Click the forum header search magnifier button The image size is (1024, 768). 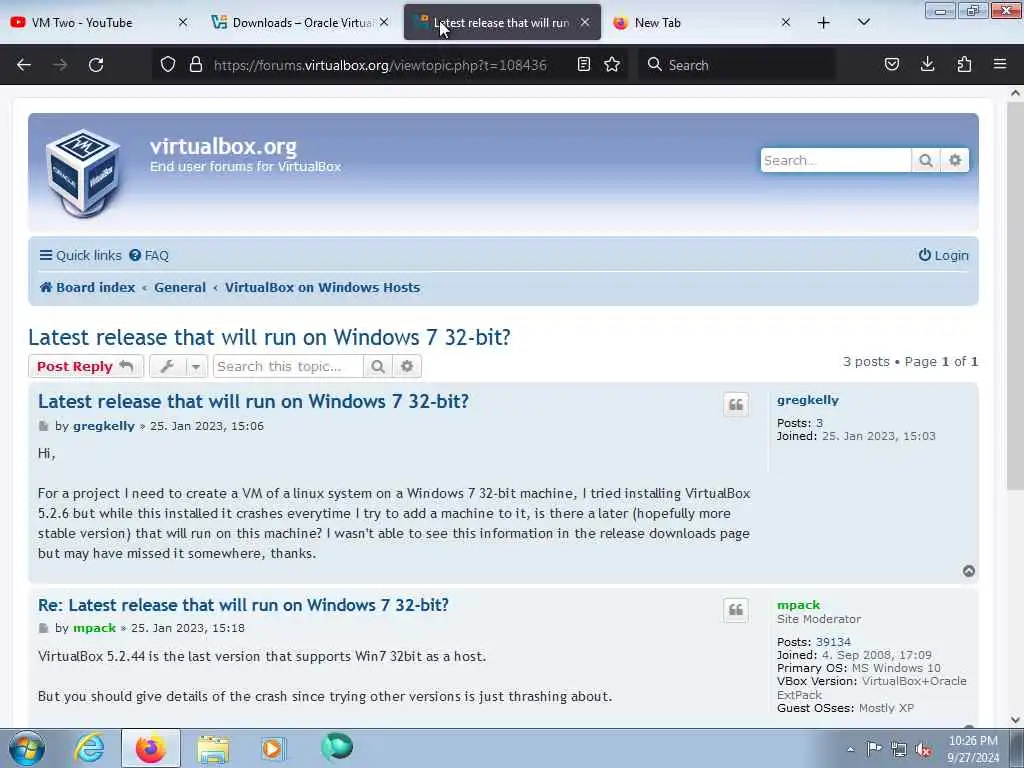[925, 160]
